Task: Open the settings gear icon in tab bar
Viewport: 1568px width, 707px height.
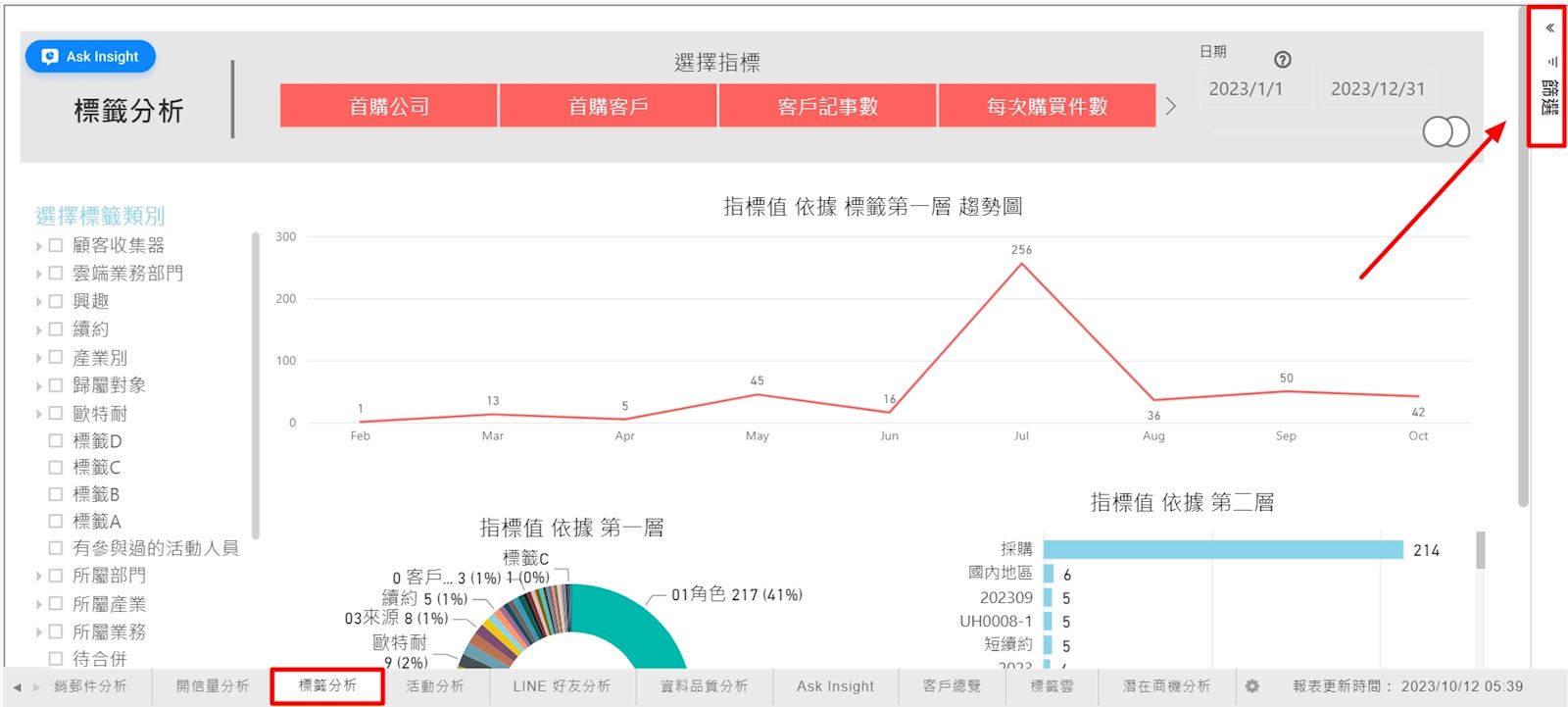Action: click(1251, 686)
